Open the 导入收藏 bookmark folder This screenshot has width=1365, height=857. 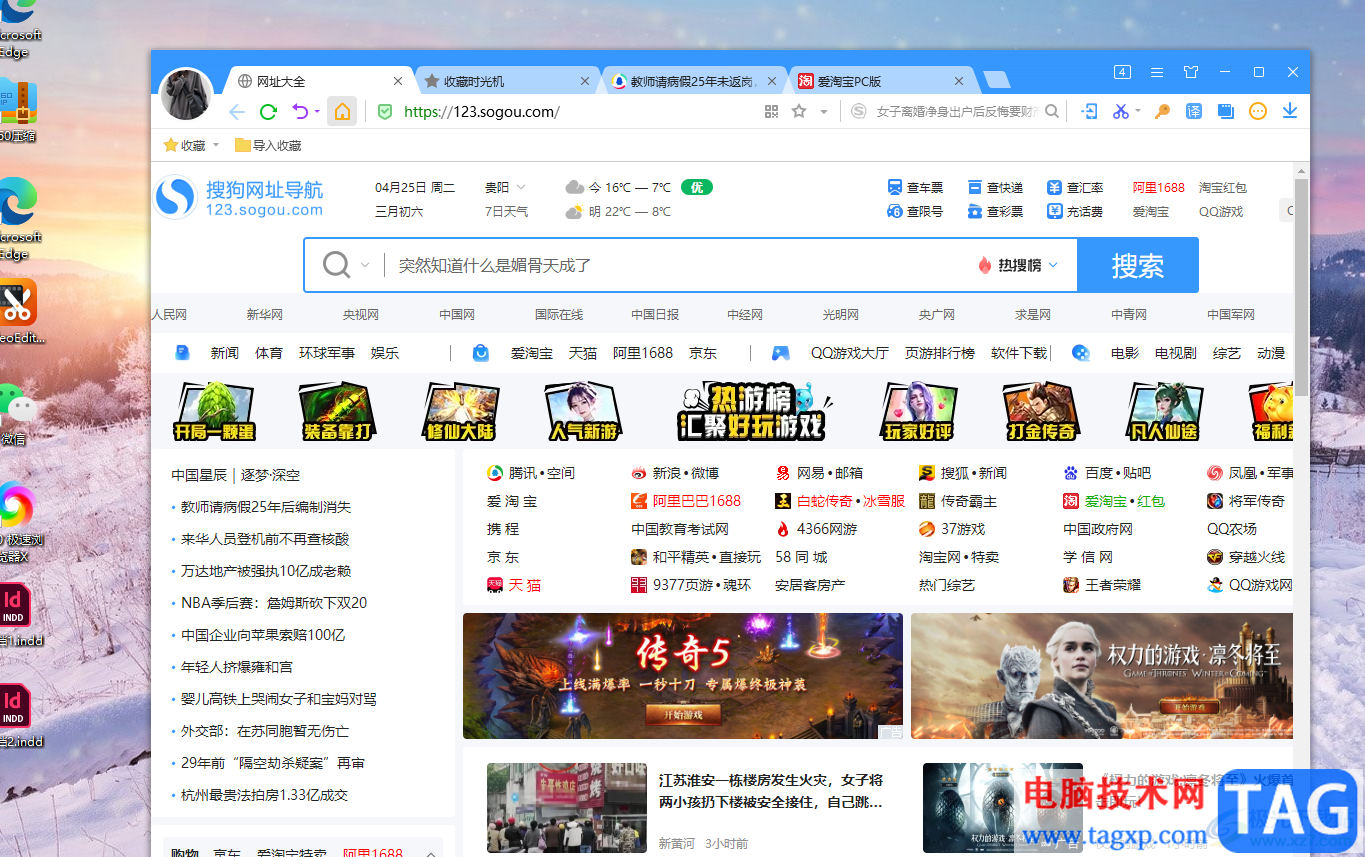268,146
